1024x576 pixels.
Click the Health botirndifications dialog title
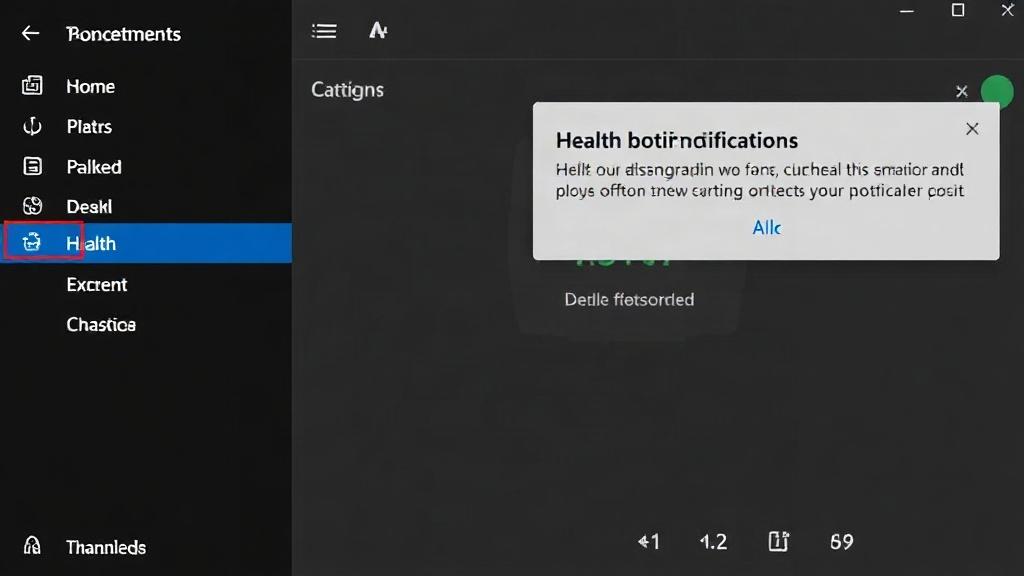(677, 140)
